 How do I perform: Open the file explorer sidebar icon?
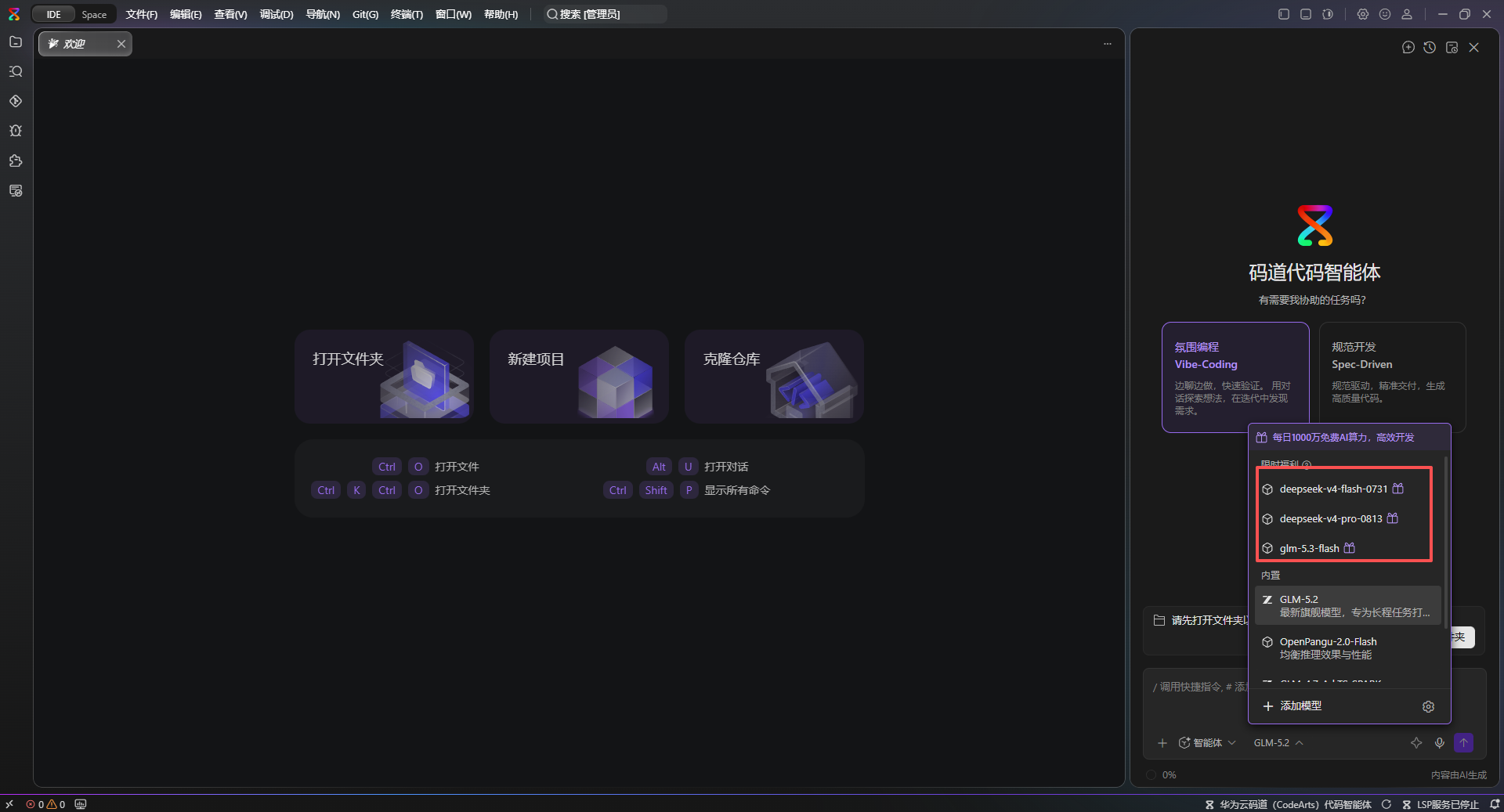click(x=16, y=42)
